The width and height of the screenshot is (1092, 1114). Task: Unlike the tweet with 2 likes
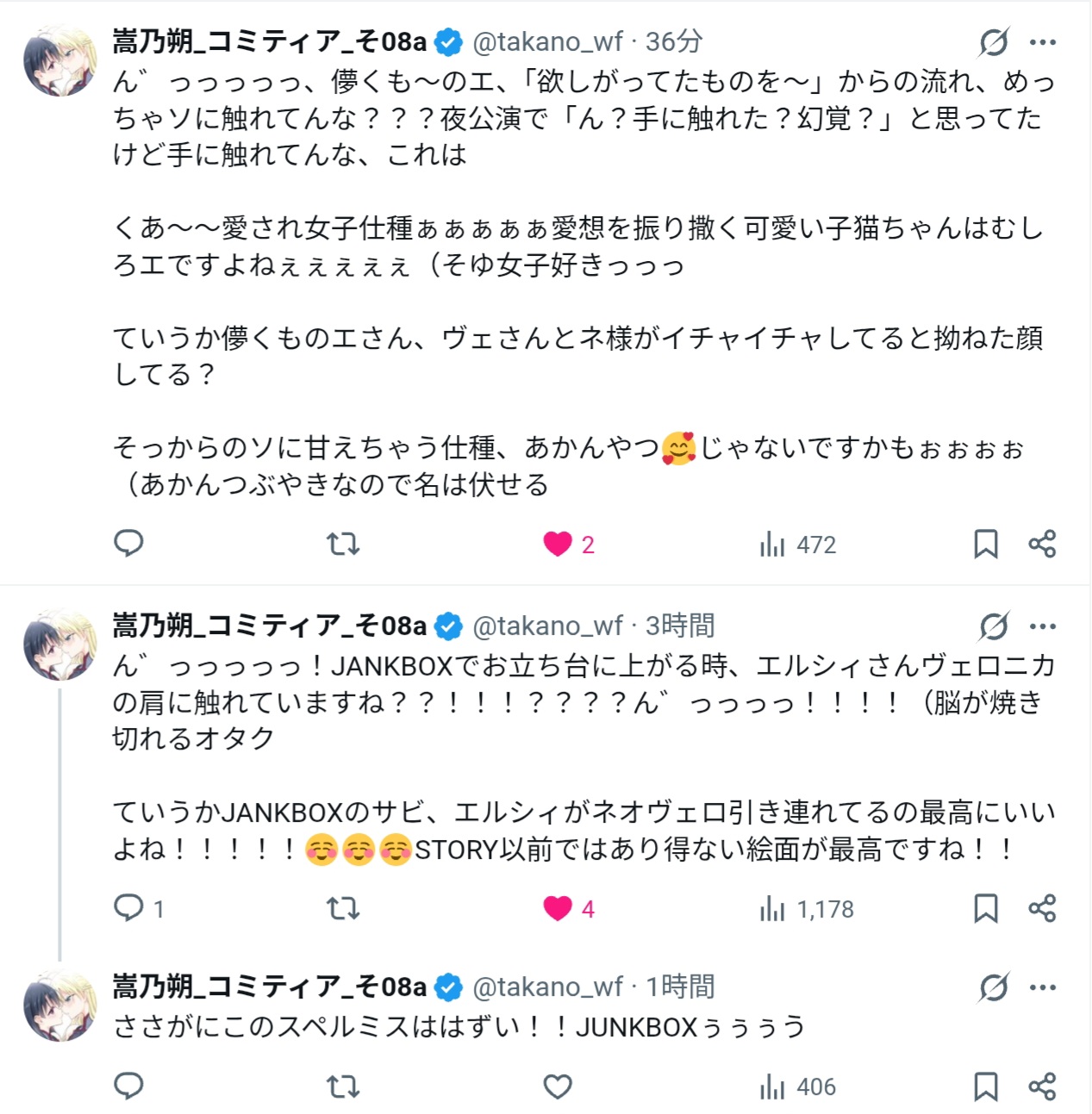click(558, 544)
